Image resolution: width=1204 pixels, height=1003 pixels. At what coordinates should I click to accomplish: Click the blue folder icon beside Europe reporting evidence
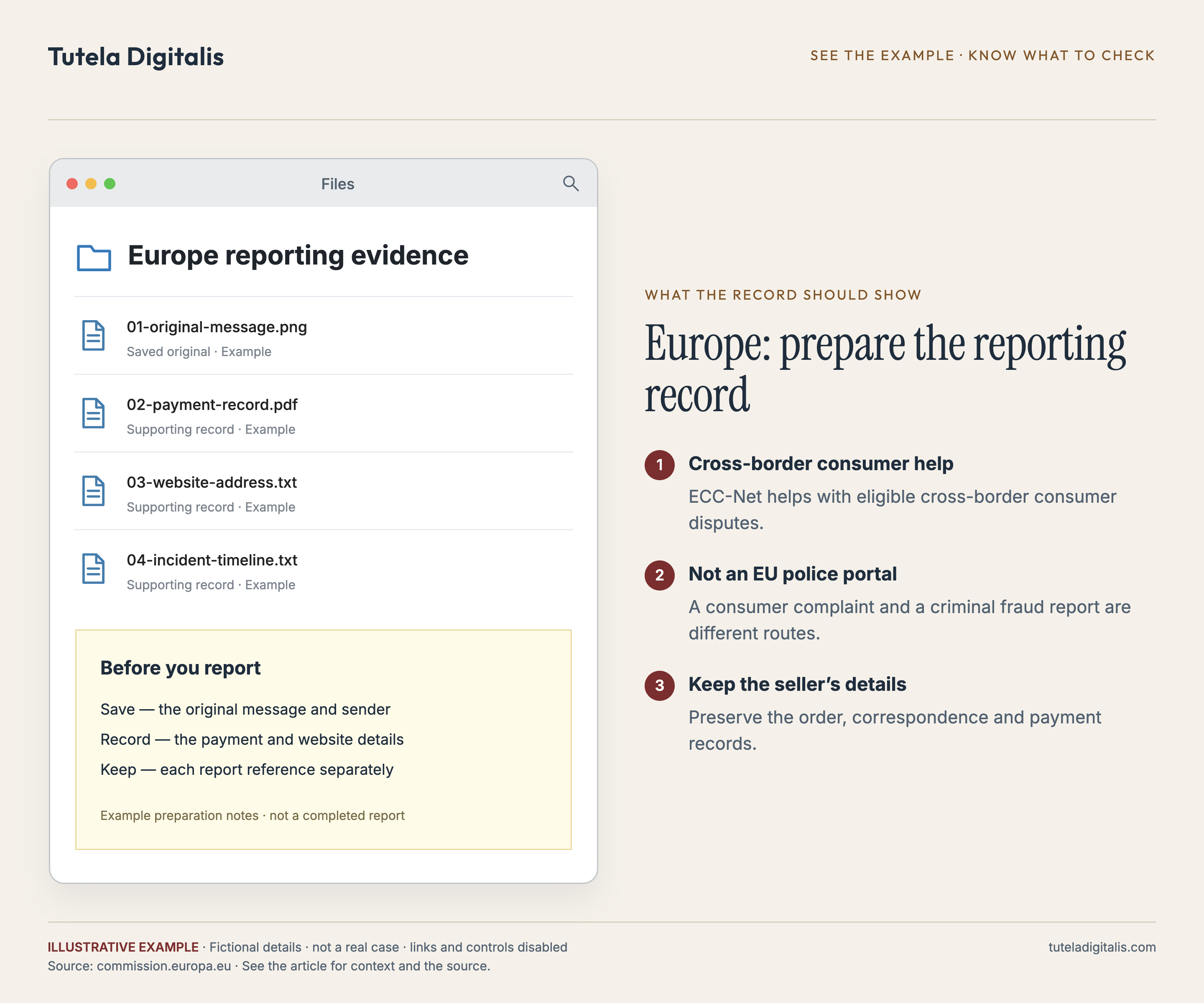click(94, 257)
